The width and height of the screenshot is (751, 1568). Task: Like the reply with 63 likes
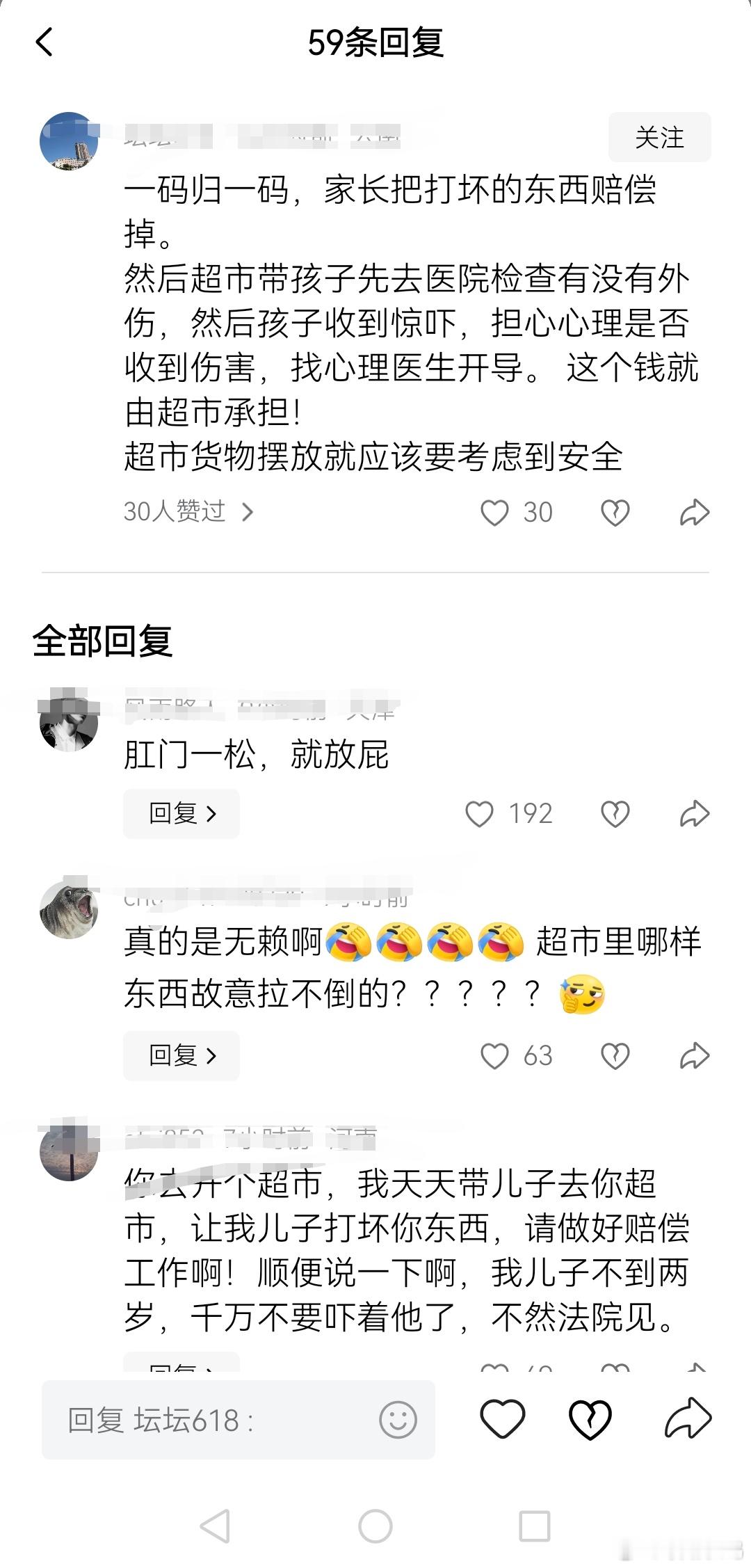click(x=494, y=1056)
